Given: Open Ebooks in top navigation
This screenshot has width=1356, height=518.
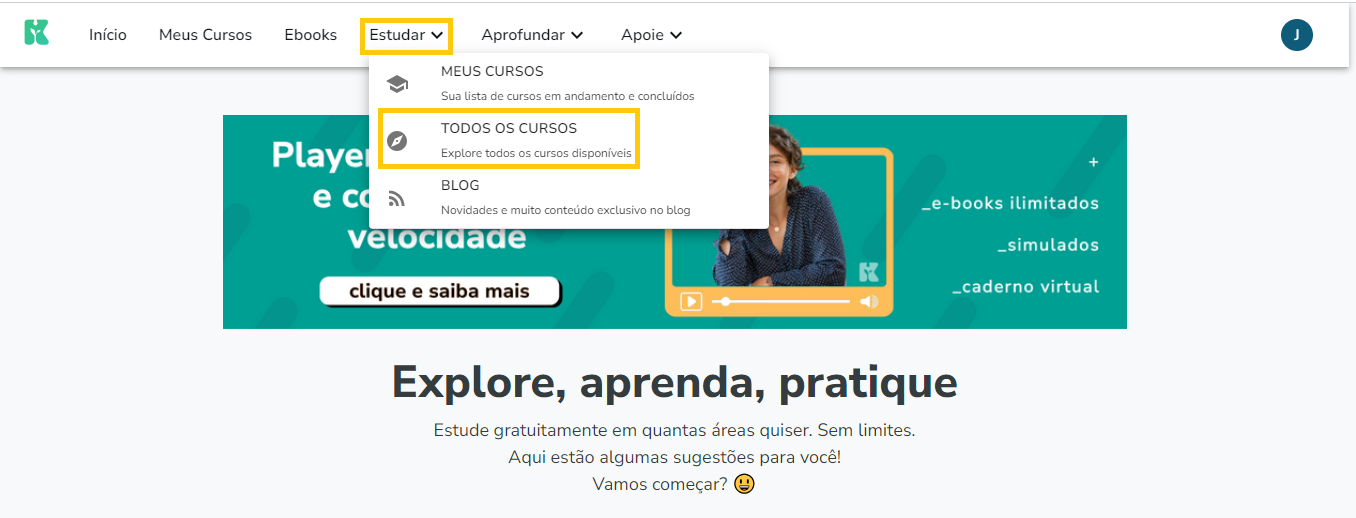Looking at the screenshot, I should click(x=310, y=35).
